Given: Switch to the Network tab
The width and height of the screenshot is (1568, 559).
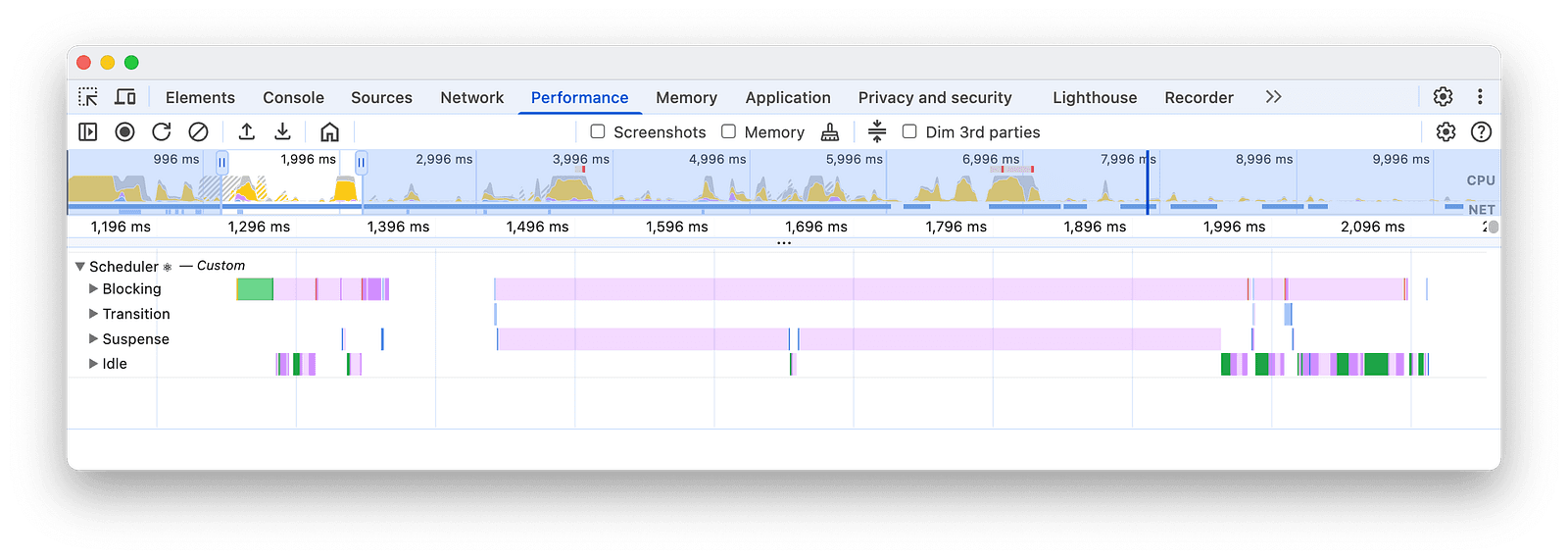Looking at the screenshot, I should pyautogui.click(x=471, y=97).
